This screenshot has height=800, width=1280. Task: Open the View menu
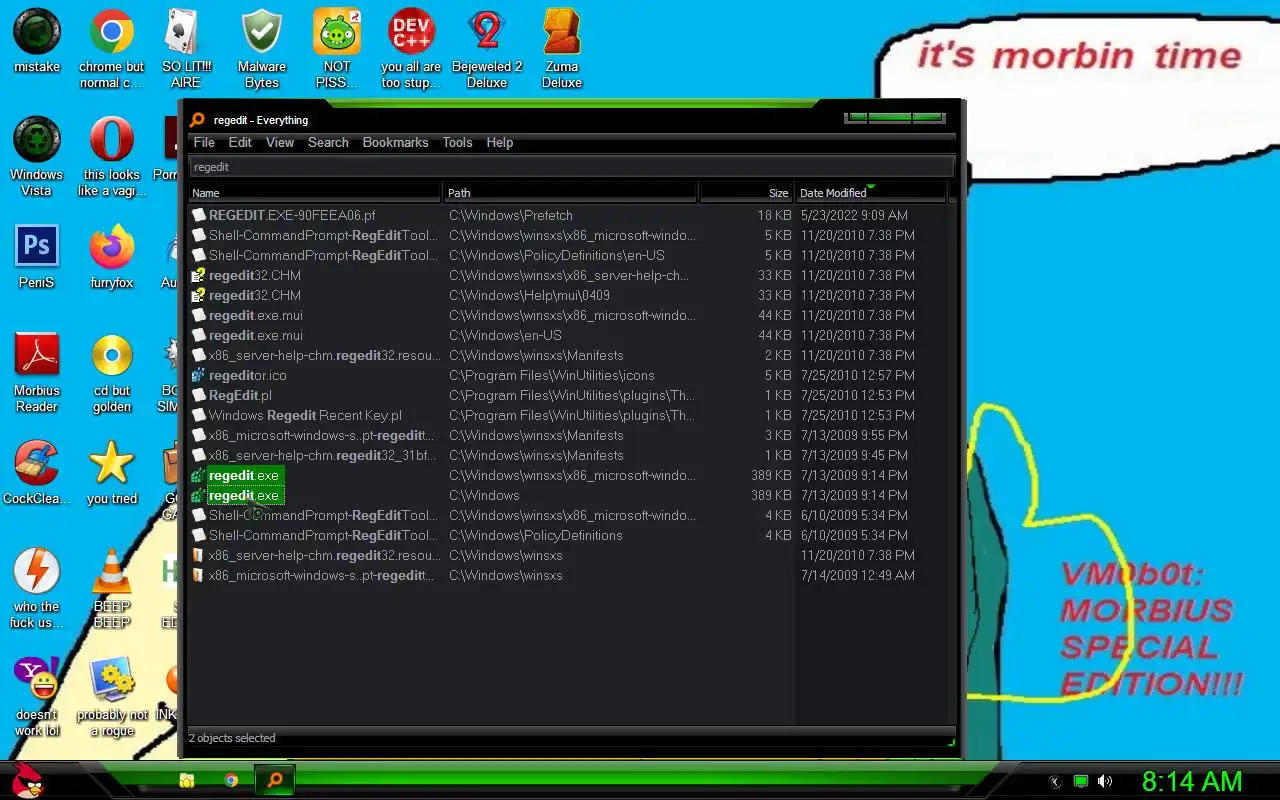280,142
